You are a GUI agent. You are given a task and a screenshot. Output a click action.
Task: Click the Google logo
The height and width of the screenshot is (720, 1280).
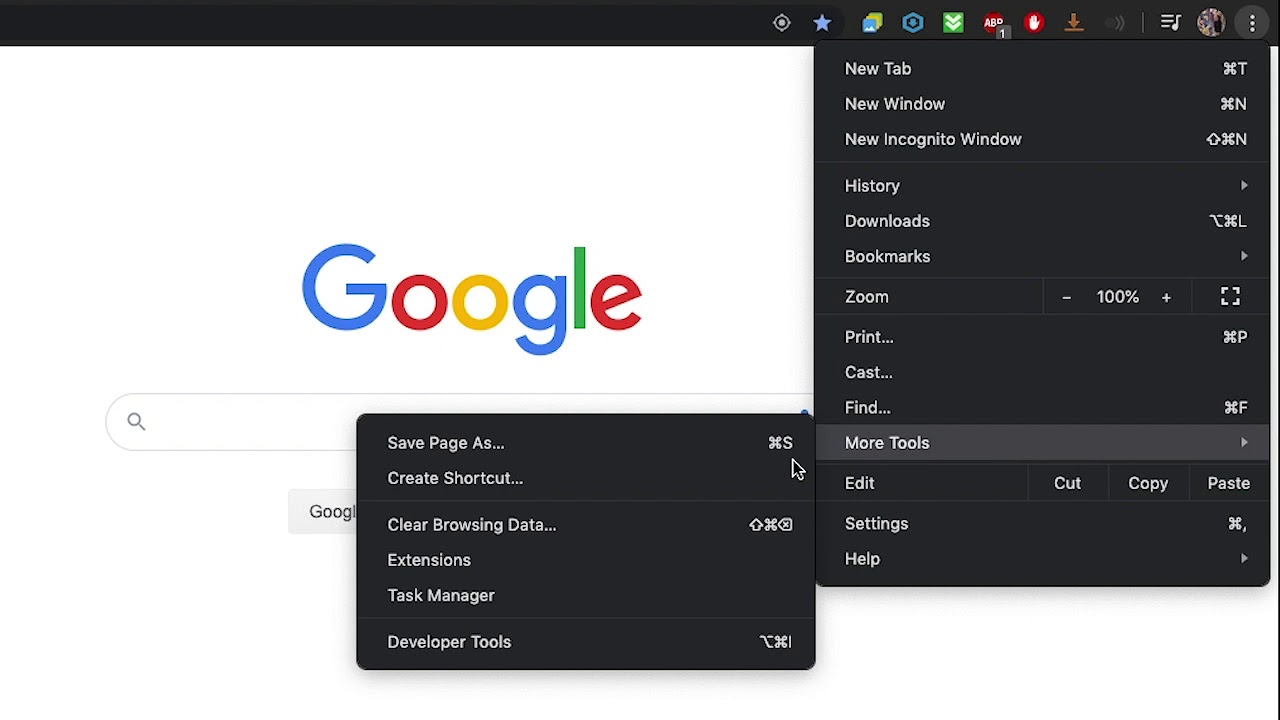pyautogui.click(x=471, y=298)
